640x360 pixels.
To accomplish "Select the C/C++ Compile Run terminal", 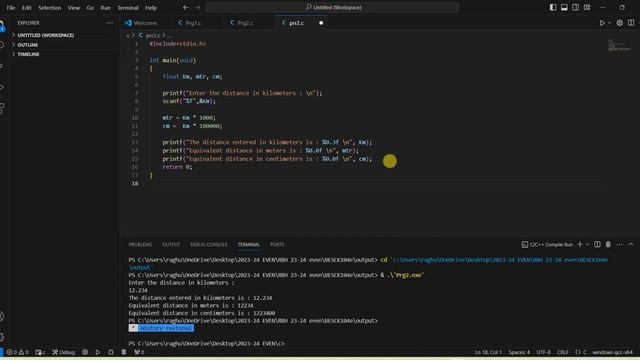I will [x=547, y=244].
